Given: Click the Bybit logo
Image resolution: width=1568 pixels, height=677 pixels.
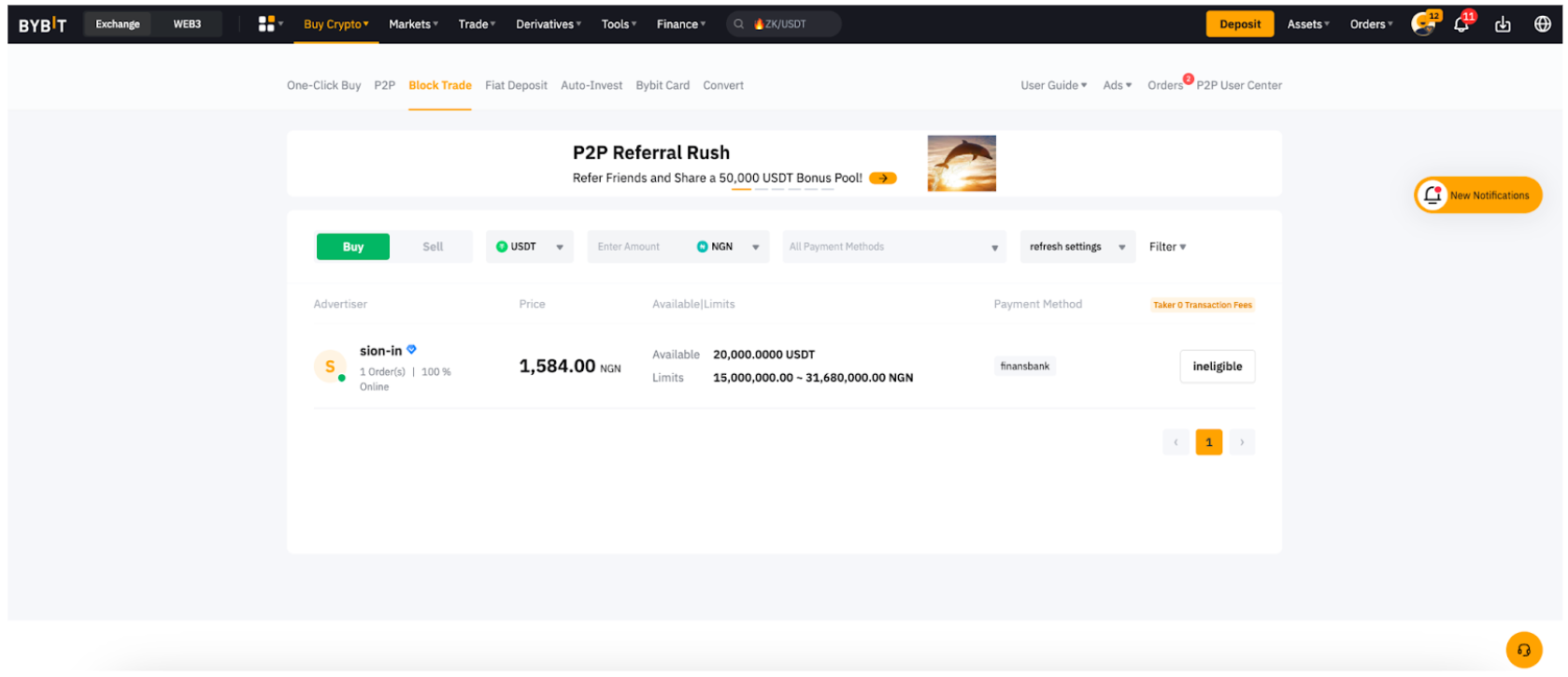Looking at the screenshot, I should [43, 24].
